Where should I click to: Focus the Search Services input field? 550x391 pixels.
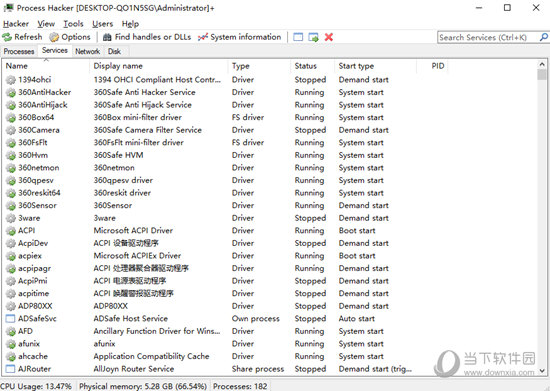click(488, 37)
